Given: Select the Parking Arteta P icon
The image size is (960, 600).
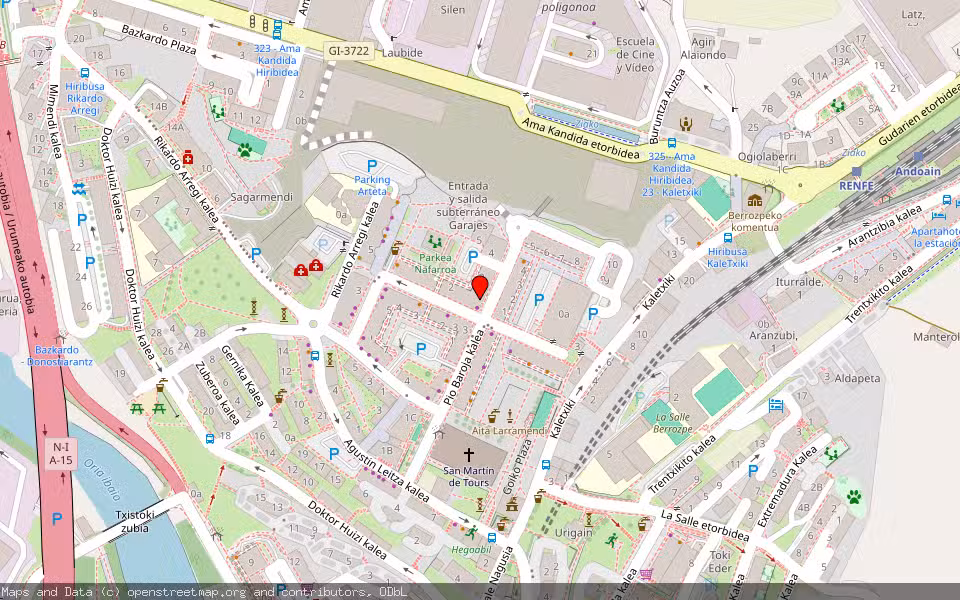Looking at the screenshot, I should (371, 164).
